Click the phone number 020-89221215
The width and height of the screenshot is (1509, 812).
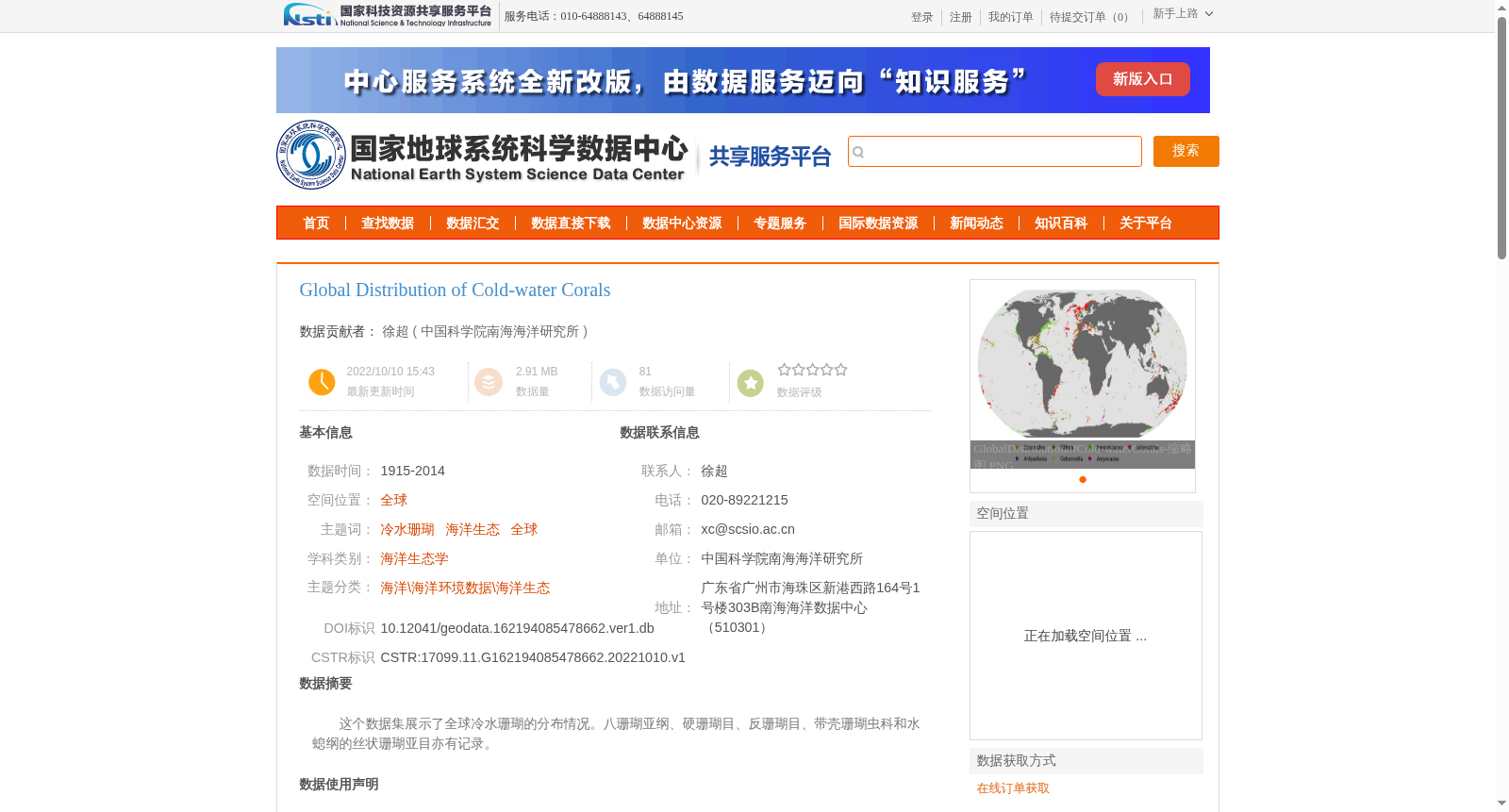click(744, 500)
